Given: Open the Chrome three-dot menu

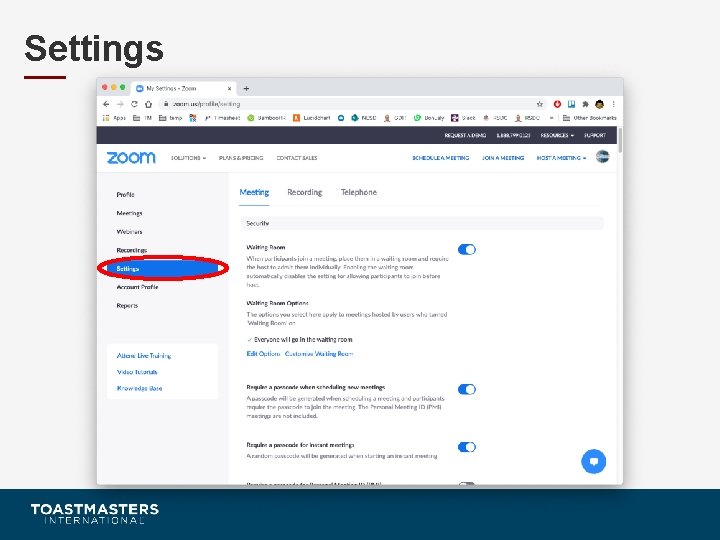Looking at the screenshot, I should pyautogui.click(x=613, y=104).
